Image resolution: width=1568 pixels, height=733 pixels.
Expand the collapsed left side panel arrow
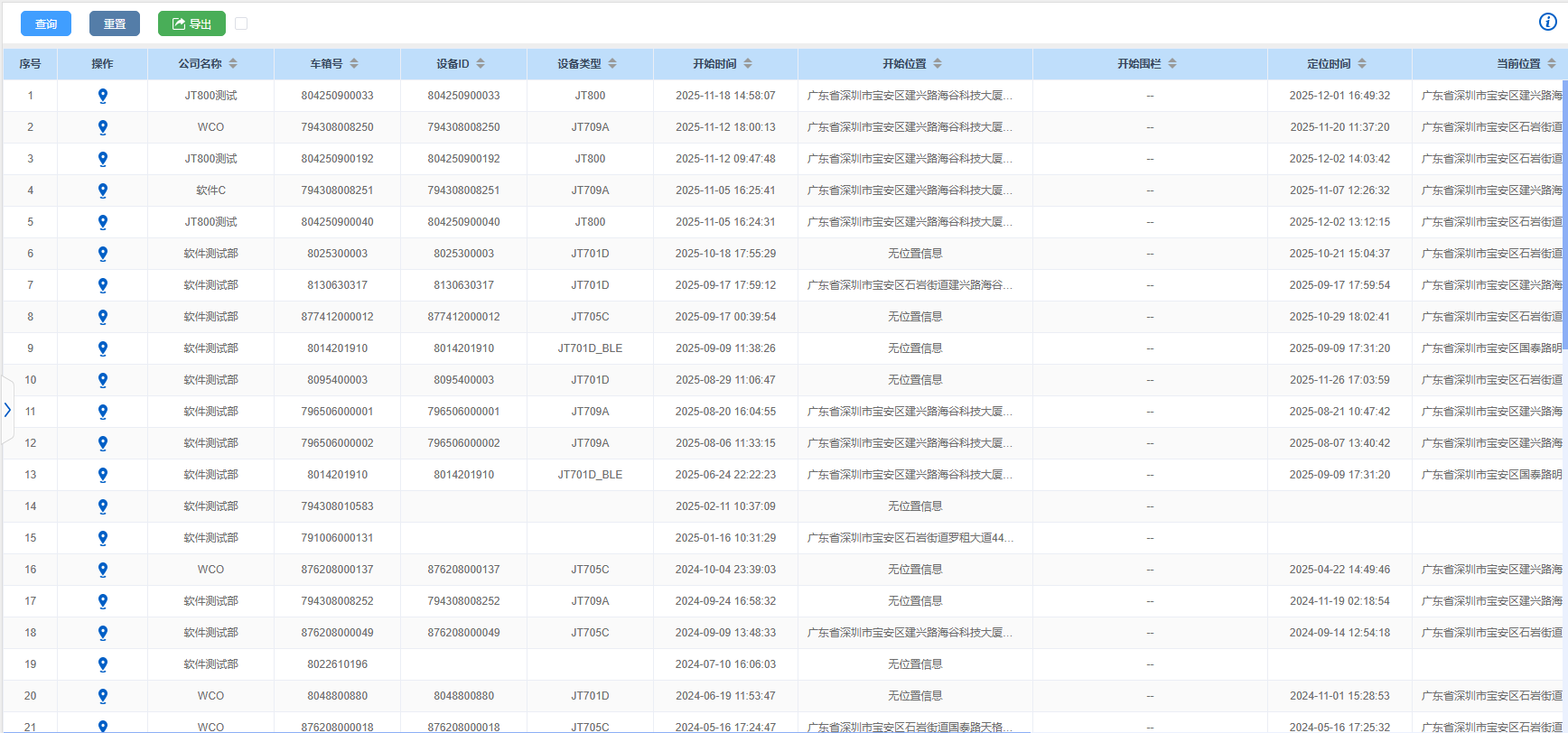[x=7, y=410]
